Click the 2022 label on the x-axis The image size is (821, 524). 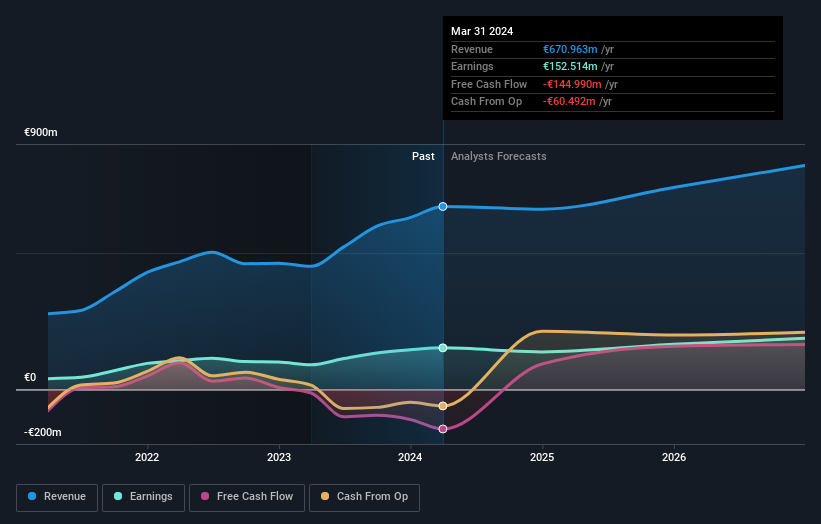tap(147, 457)
